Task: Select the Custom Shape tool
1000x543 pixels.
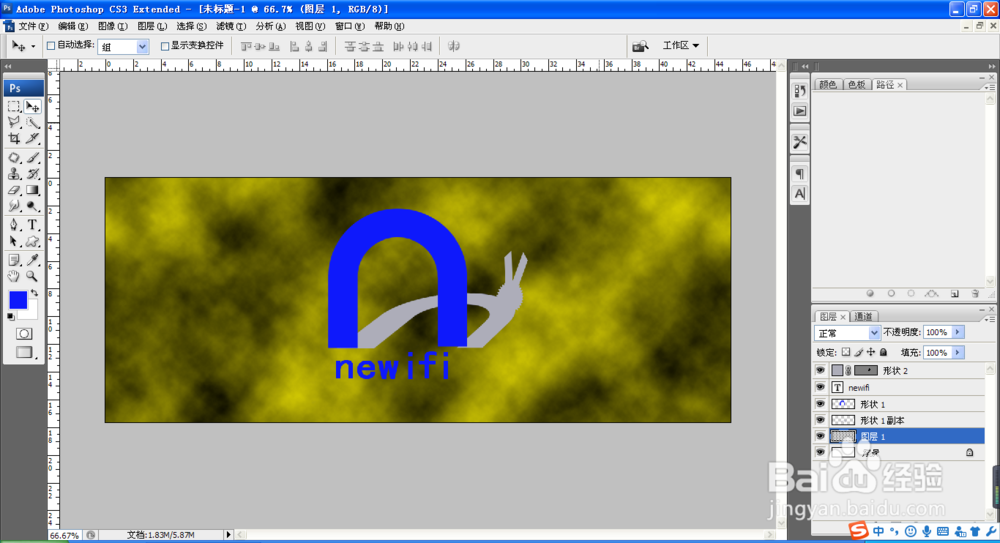Action: pyautogui.click(x=33, y=241)
